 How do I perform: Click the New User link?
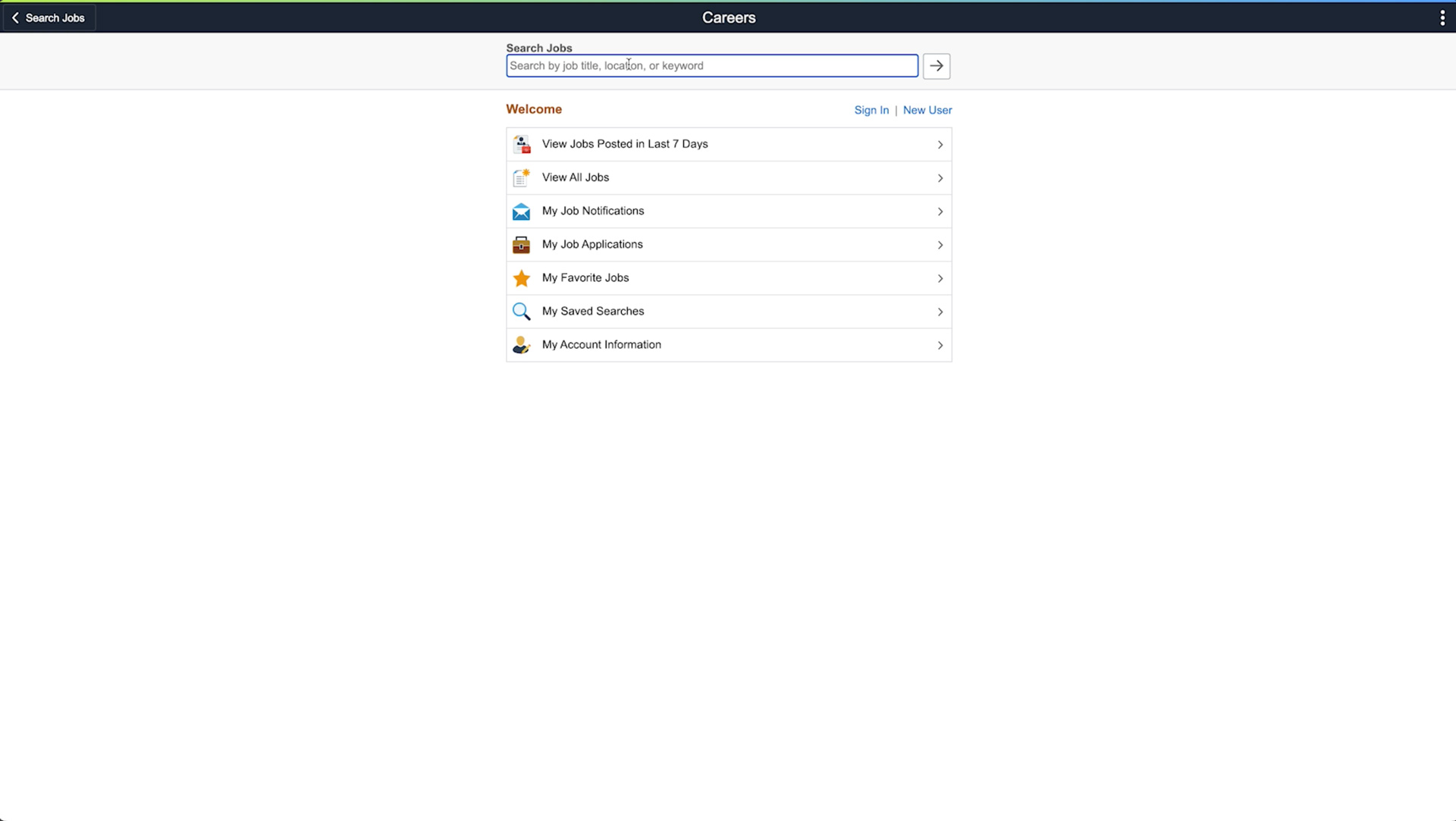pyautogui.click(x=927, y=110)
